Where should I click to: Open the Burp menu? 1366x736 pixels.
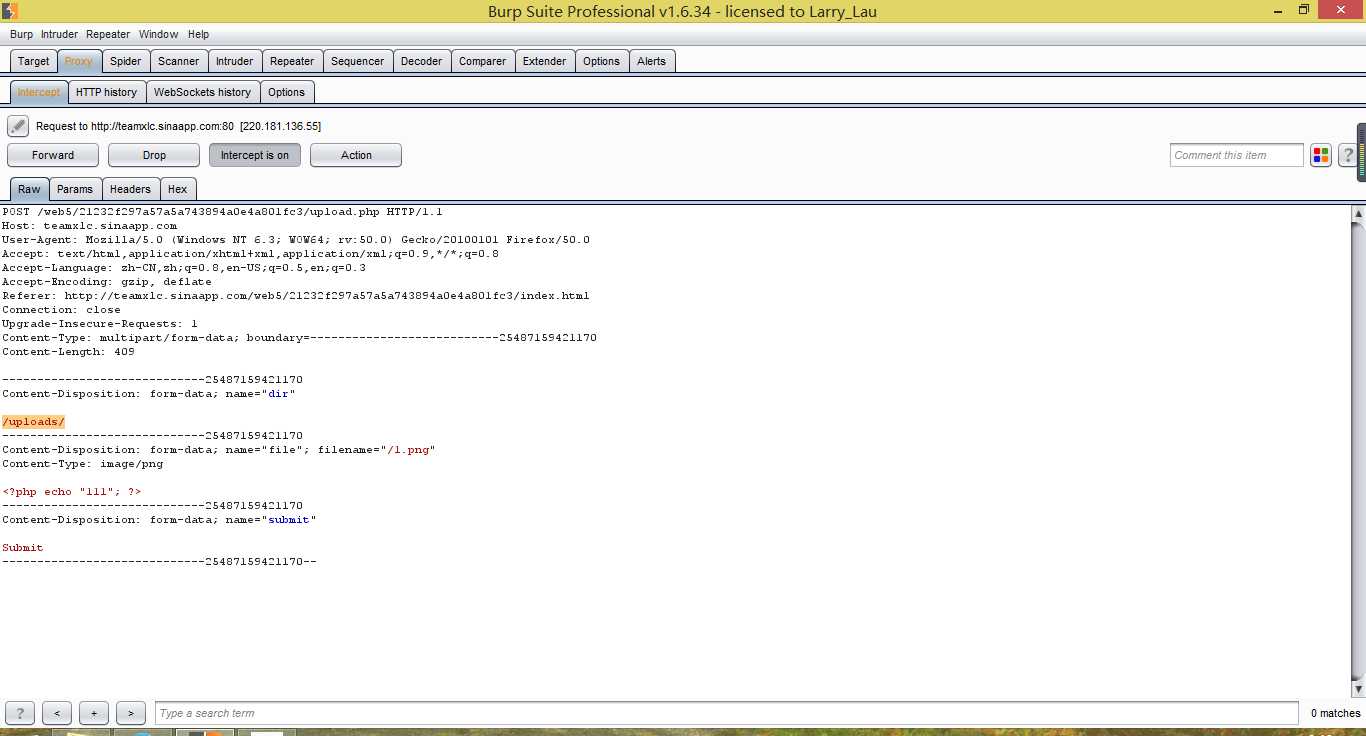(x=21, y=34)
